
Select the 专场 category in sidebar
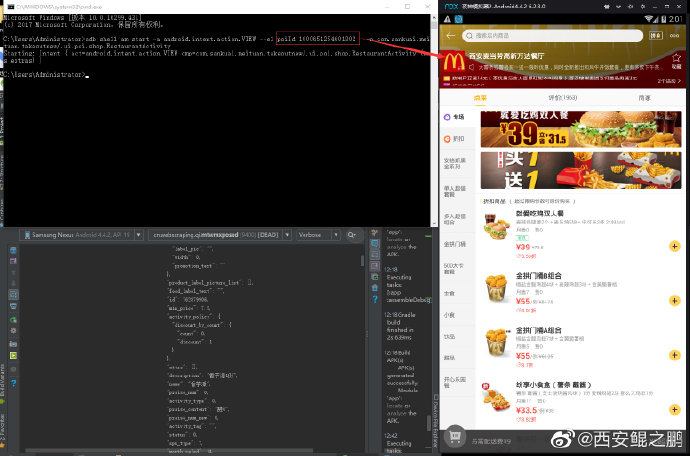[457, 117]
